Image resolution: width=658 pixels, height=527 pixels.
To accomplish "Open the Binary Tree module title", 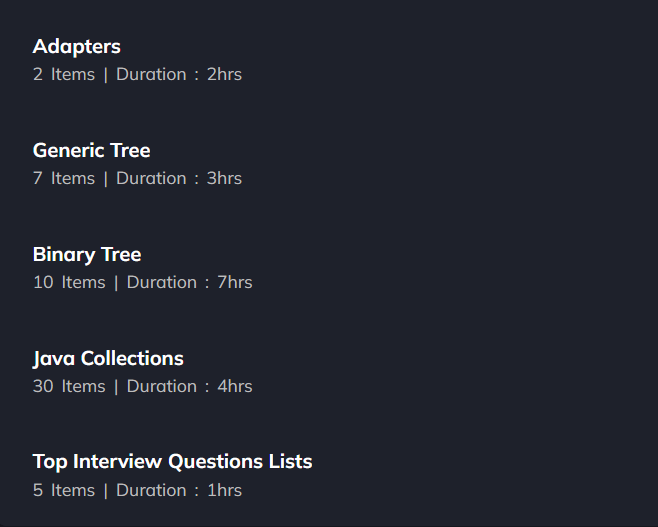I will (87, 255).
